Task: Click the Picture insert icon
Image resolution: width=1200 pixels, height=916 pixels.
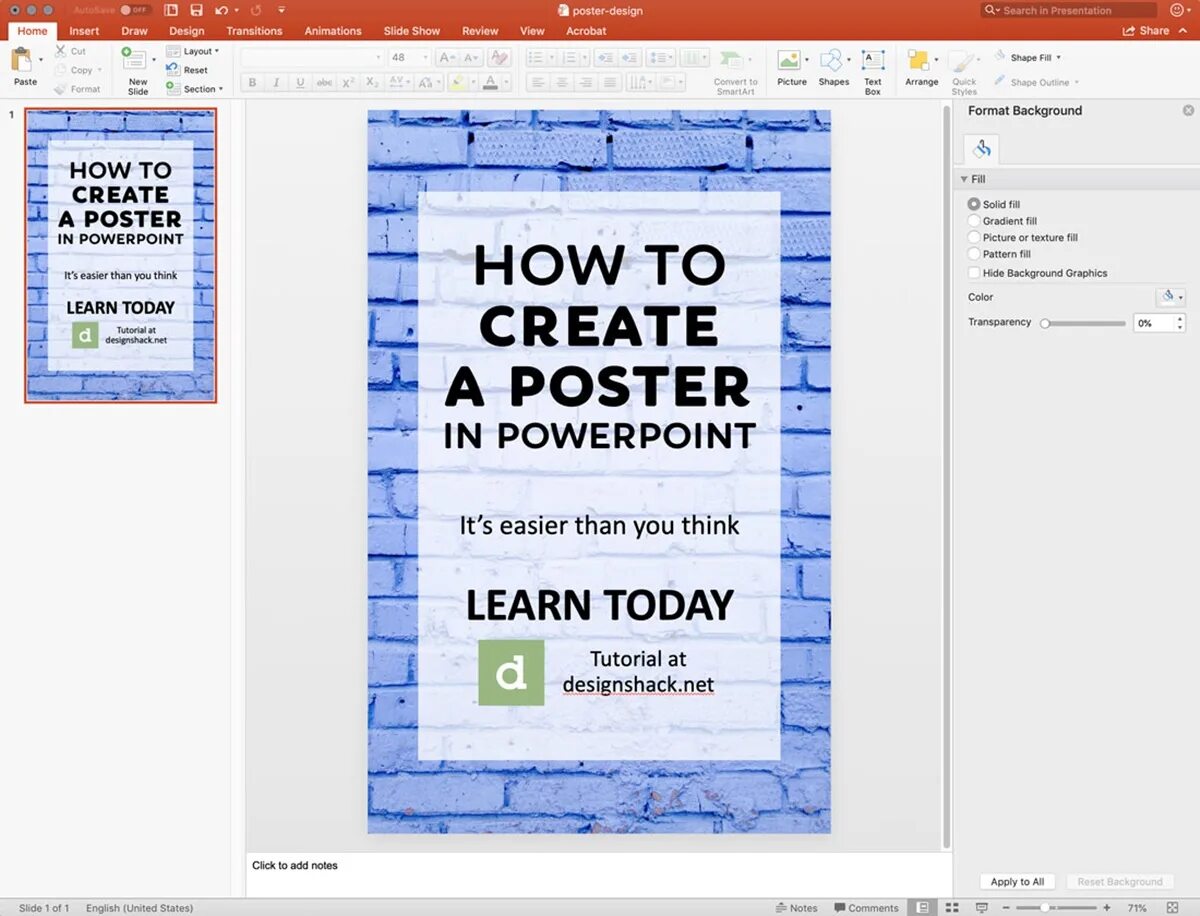Action: tap(791, 62)
